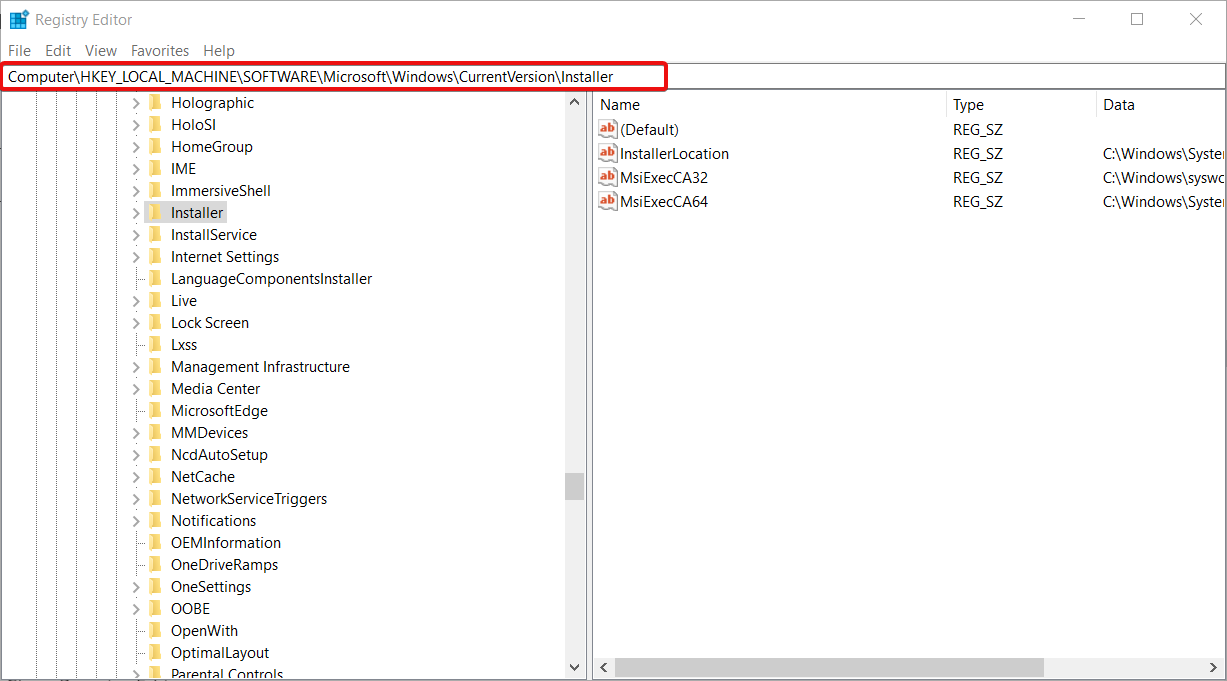
Task: Click the Management Infrastructure folder icon
Action: (x=154, y=366)
